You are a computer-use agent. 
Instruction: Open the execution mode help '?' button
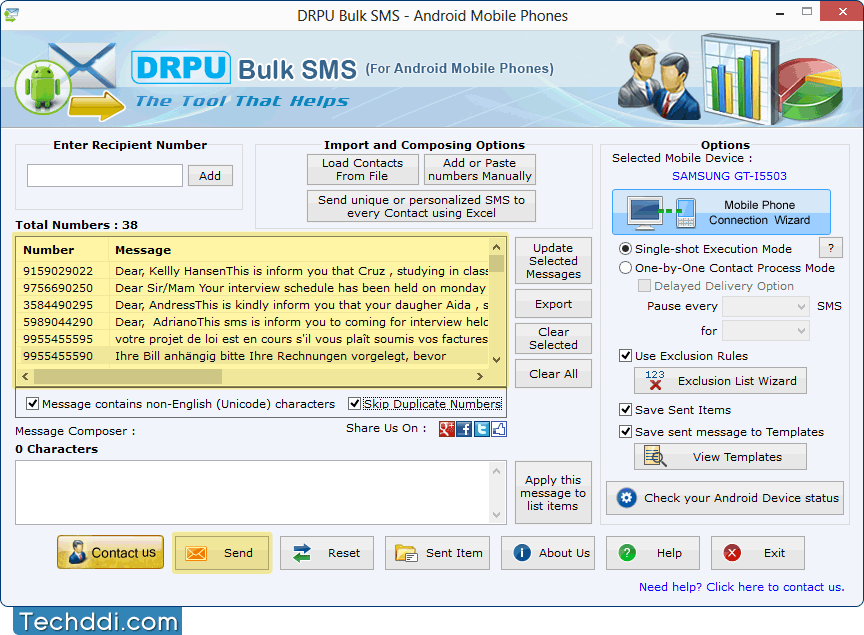point(831,248)
